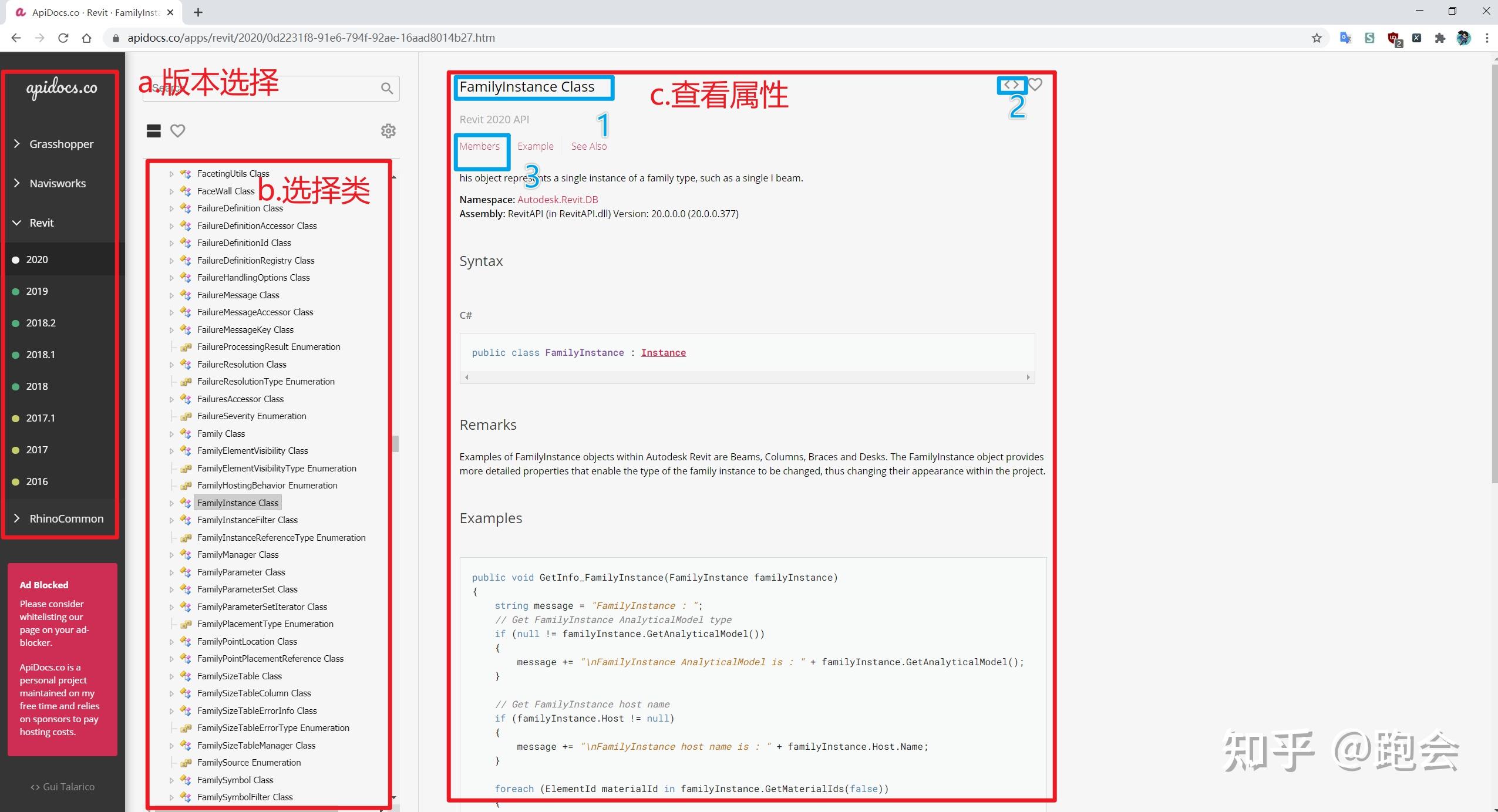Select the ApiDocs.co browser tab

pos(94,12)
